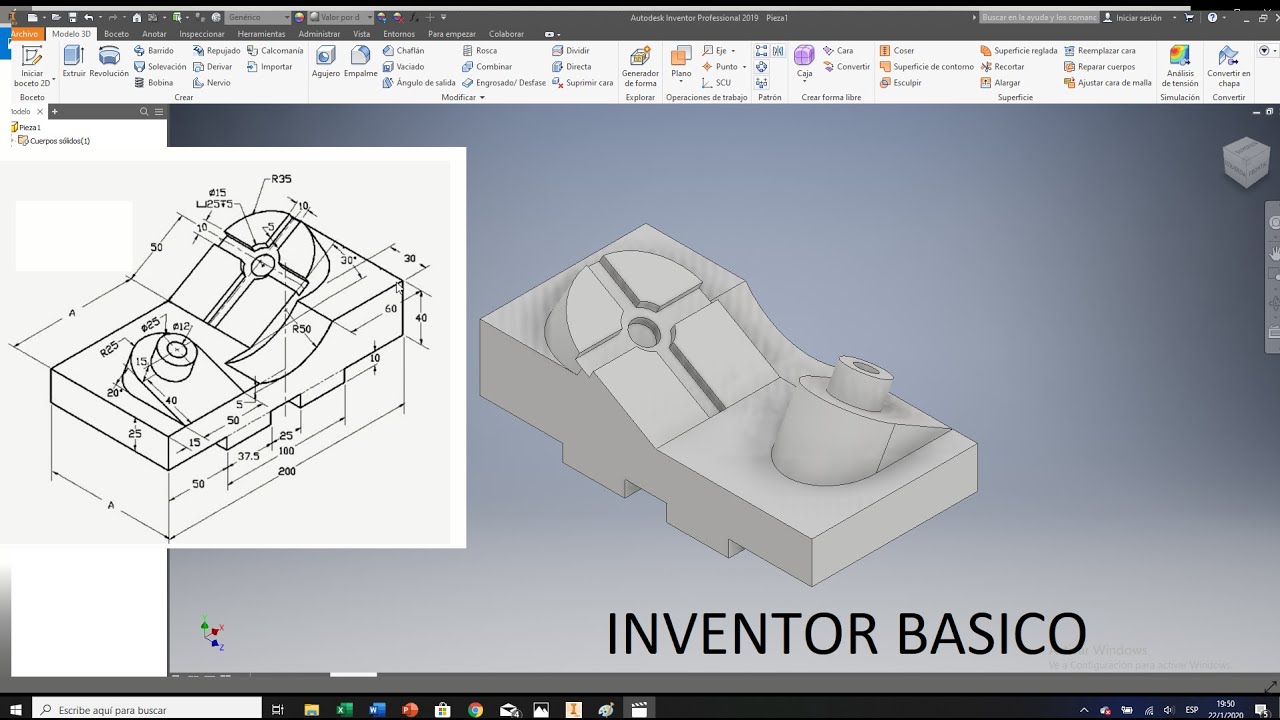Select the Chaflán chamfer tool
The image size is (1280, 720).
click(x=404, y=50)
